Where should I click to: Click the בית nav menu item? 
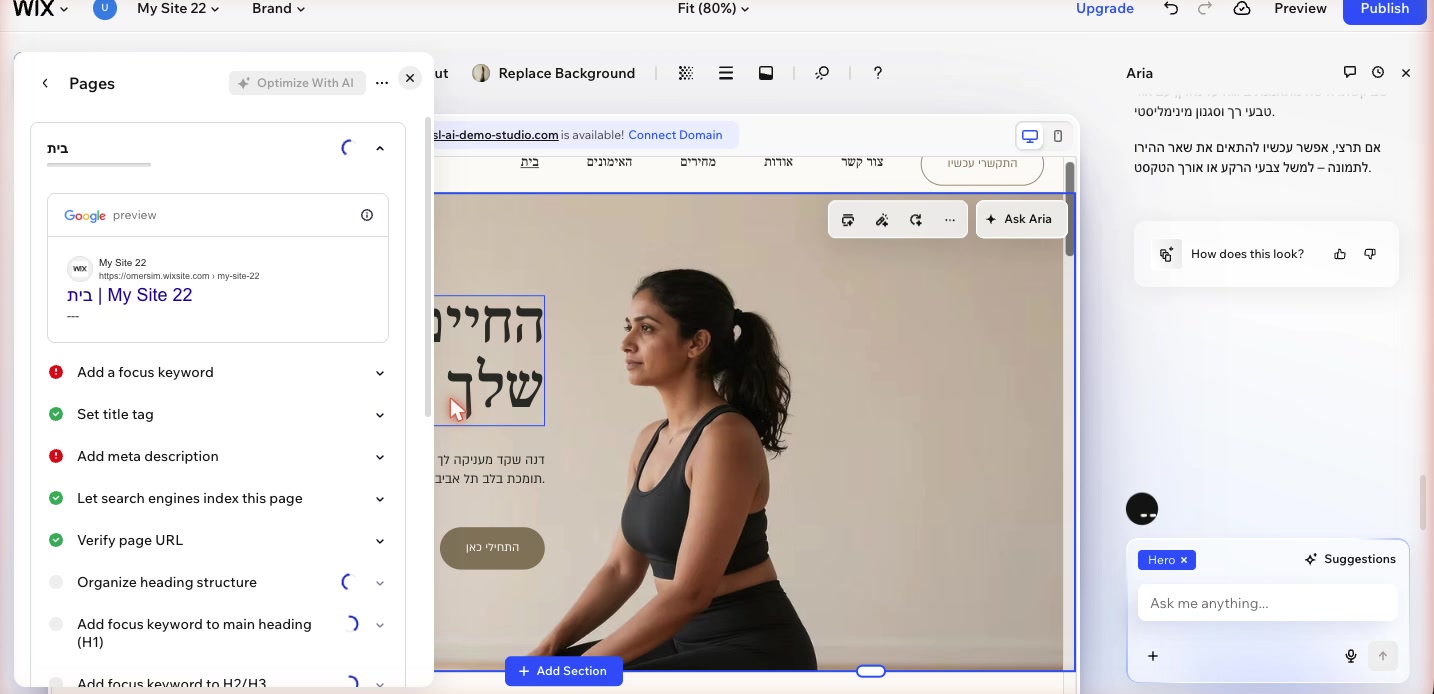pyautogui.click(x=530, y=162)
